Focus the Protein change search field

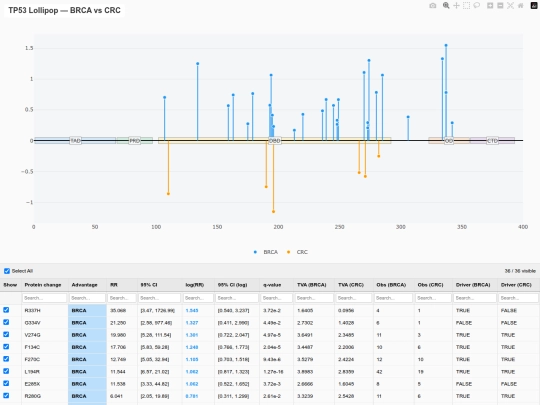[44, 298]
